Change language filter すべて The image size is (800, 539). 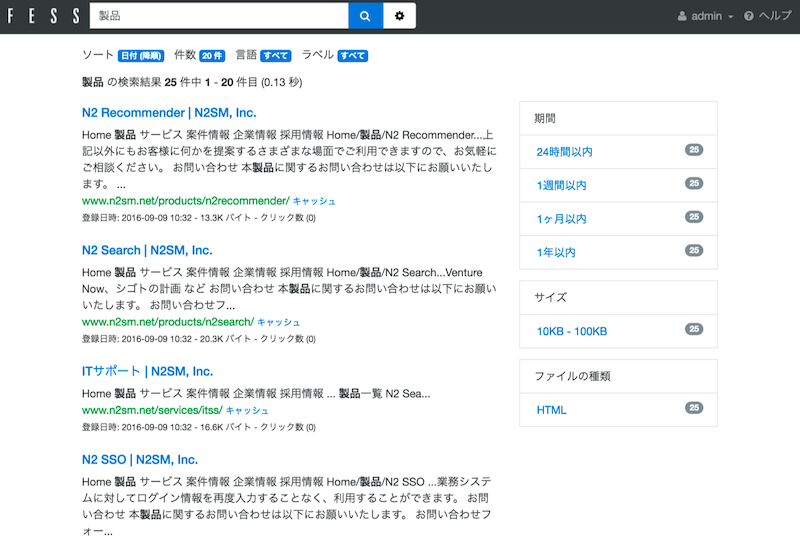pyautogui.click(x=276, y=56)
